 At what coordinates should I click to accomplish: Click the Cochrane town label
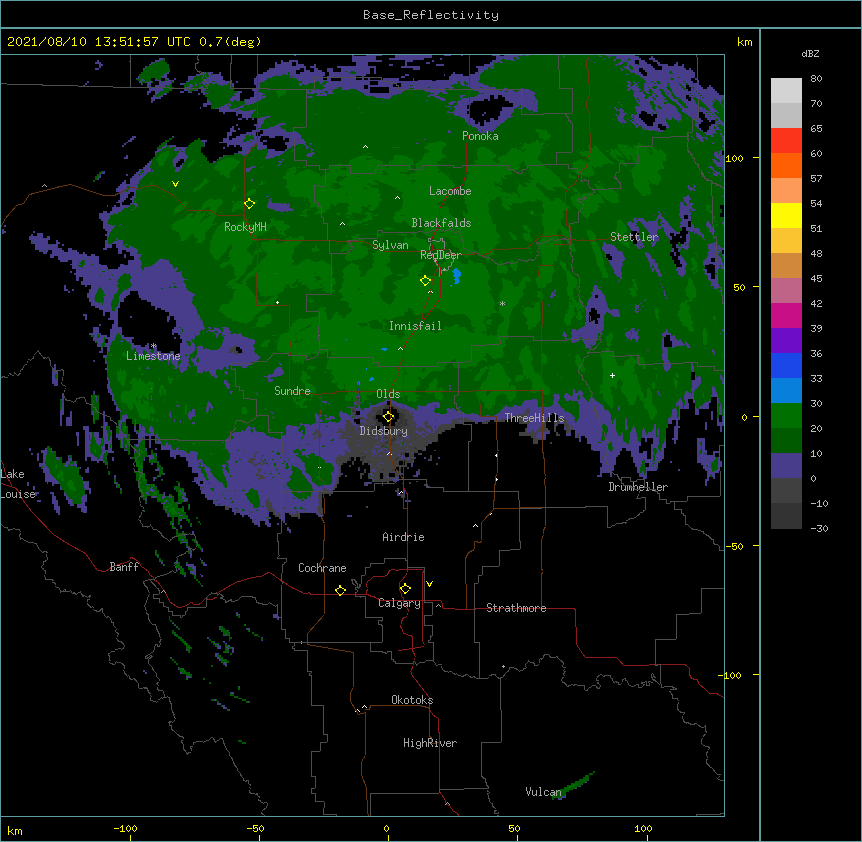[322, 568]
